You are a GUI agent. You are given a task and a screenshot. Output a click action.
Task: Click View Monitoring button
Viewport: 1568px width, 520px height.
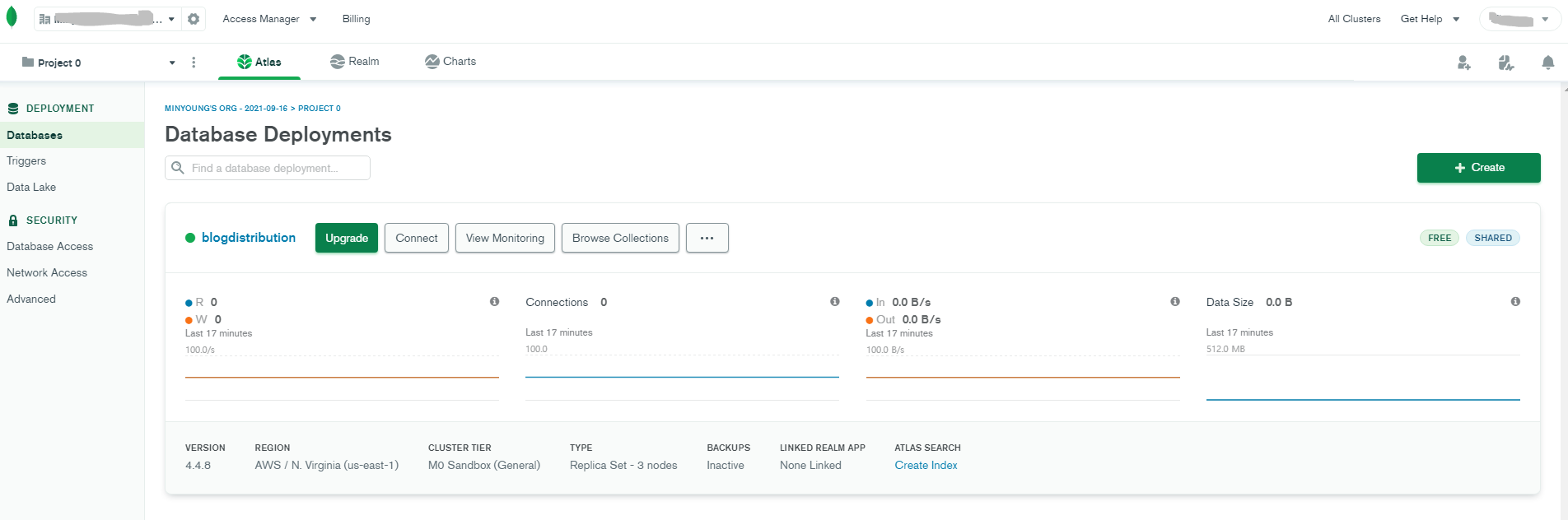pyautogui.click(x=505, y=238)
